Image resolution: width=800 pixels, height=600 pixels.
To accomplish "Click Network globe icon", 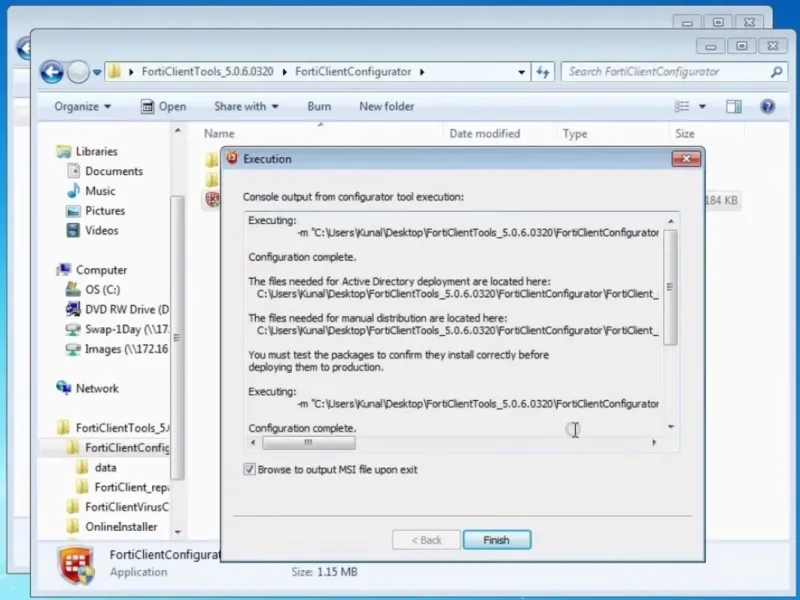I will pos(63,388).
